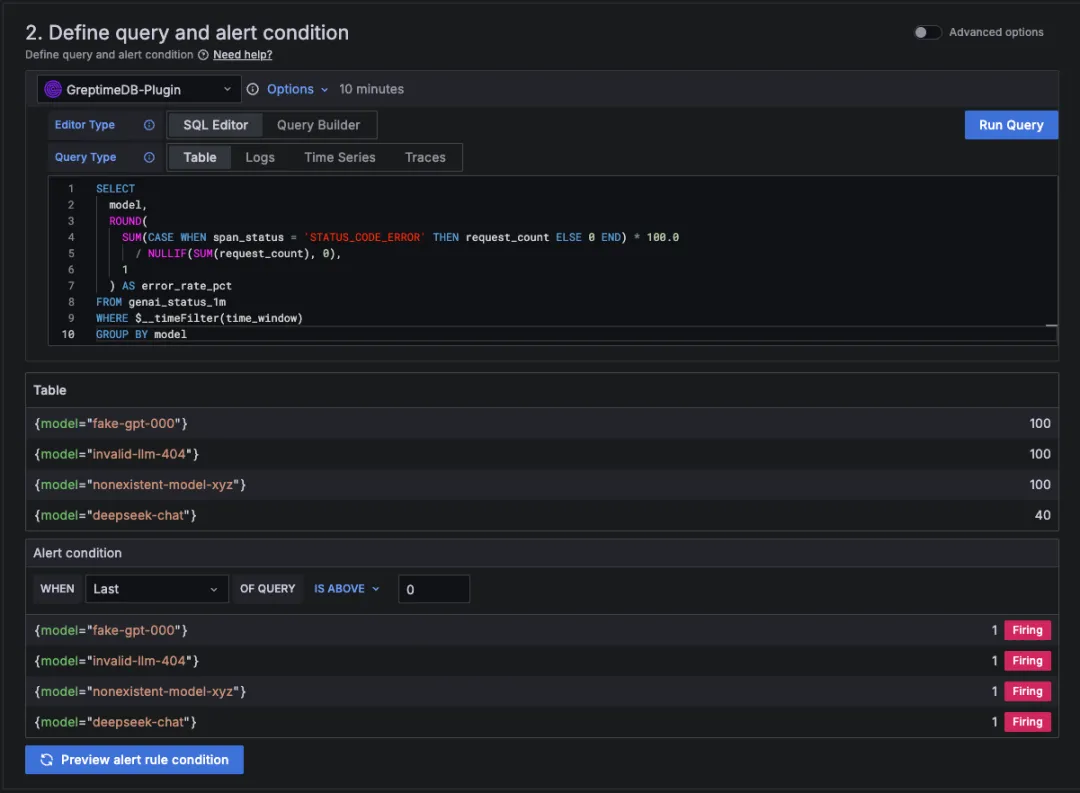Click the FROM genai_status_1m line

pyautogui.click(x=160, y=302)
